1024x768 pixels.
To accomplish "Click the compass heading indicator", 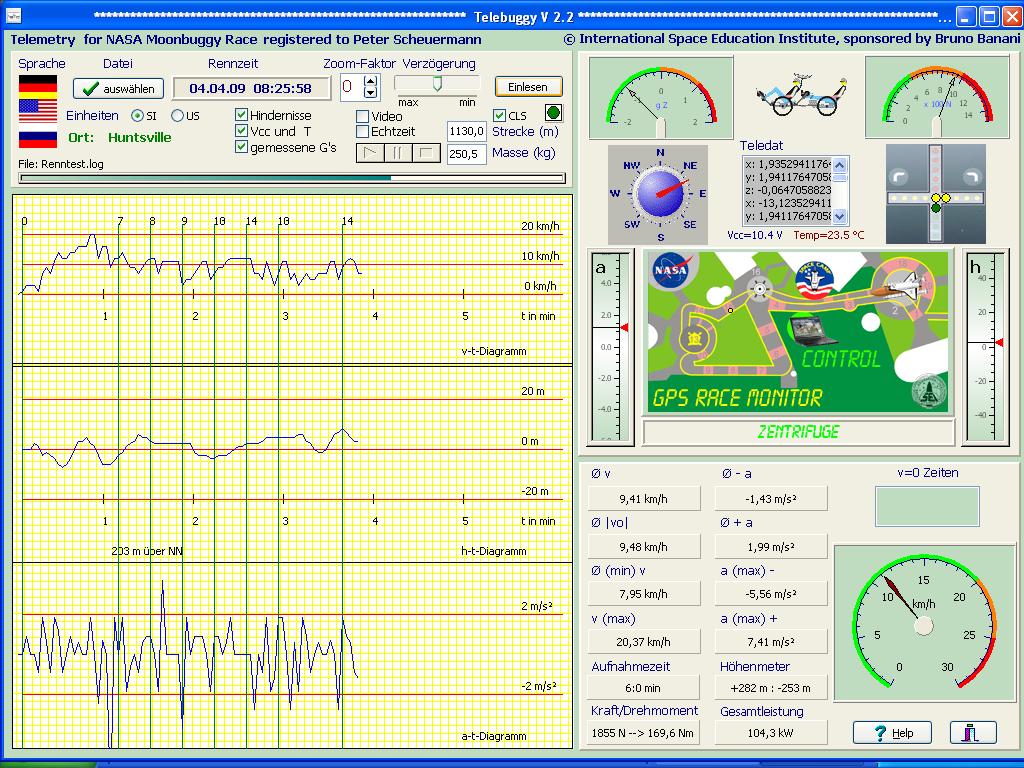I will (658, 194).
